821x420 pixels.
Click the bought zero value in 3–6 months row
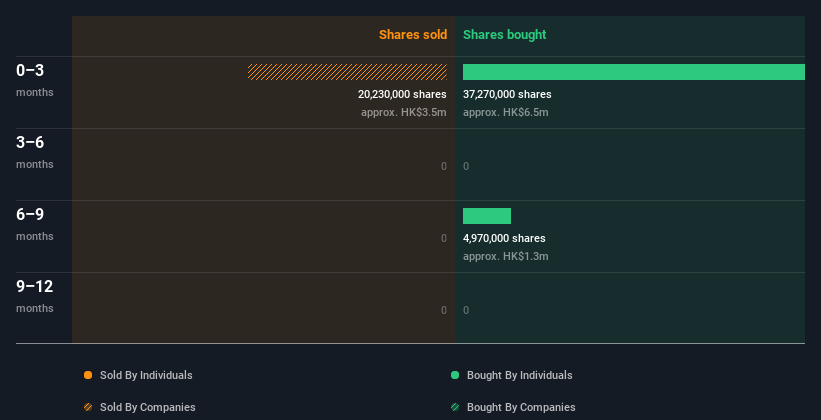[466, 167]
